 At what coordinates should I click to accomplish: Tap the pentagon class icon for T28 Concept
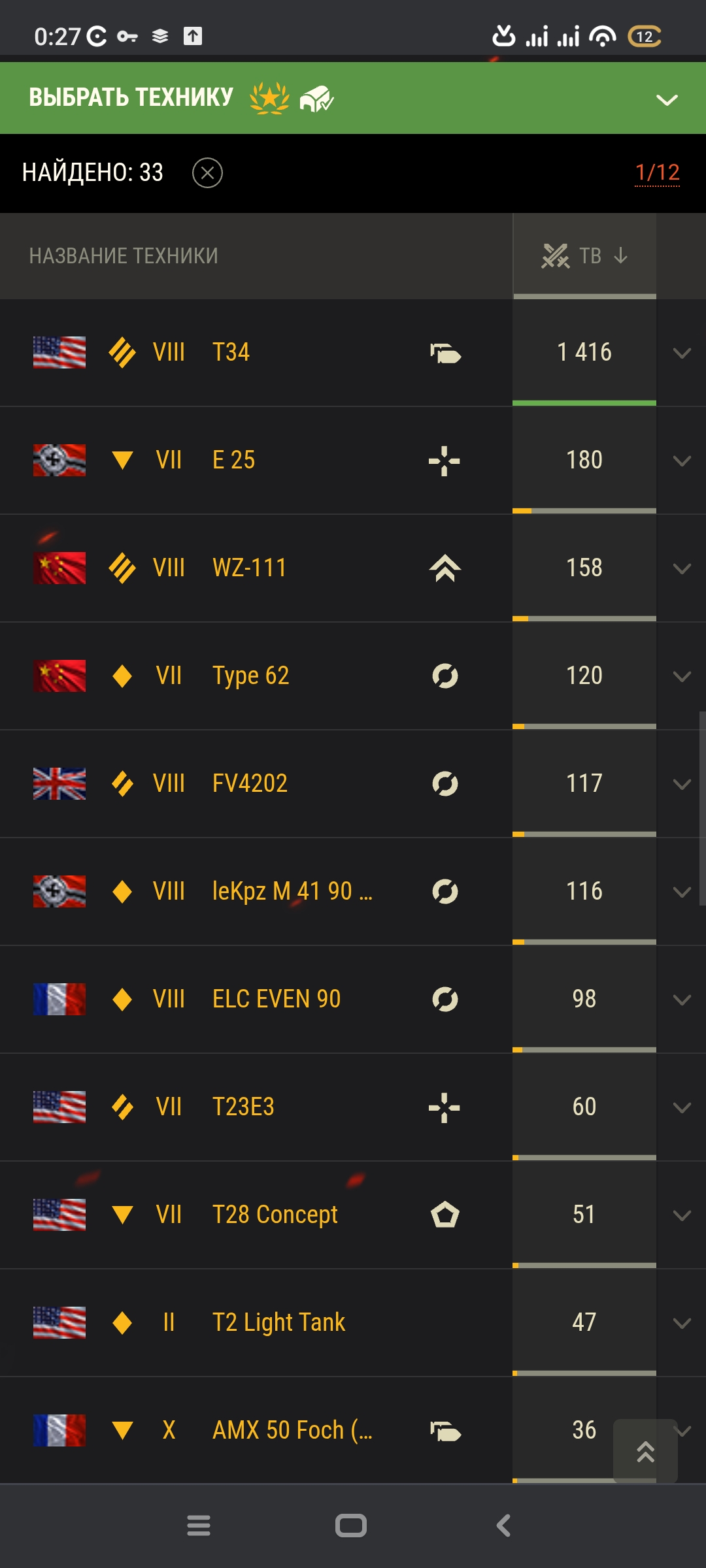[x=445, y=1215]
